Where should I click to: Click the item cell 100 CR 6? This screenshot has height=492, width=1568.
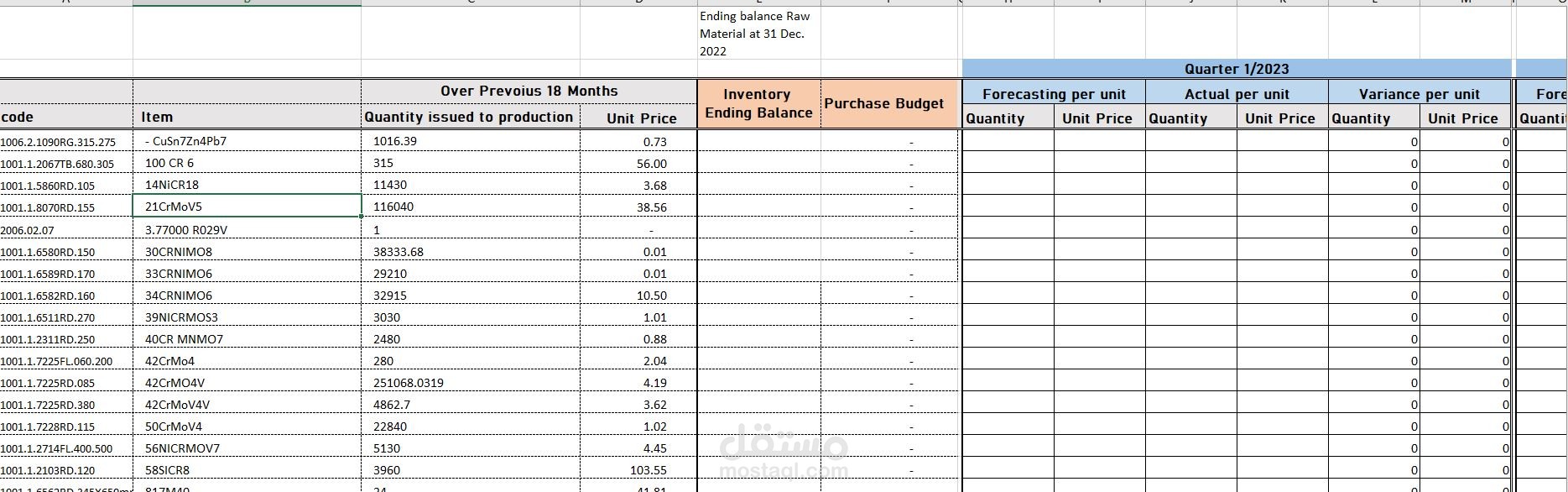(247, 163)
